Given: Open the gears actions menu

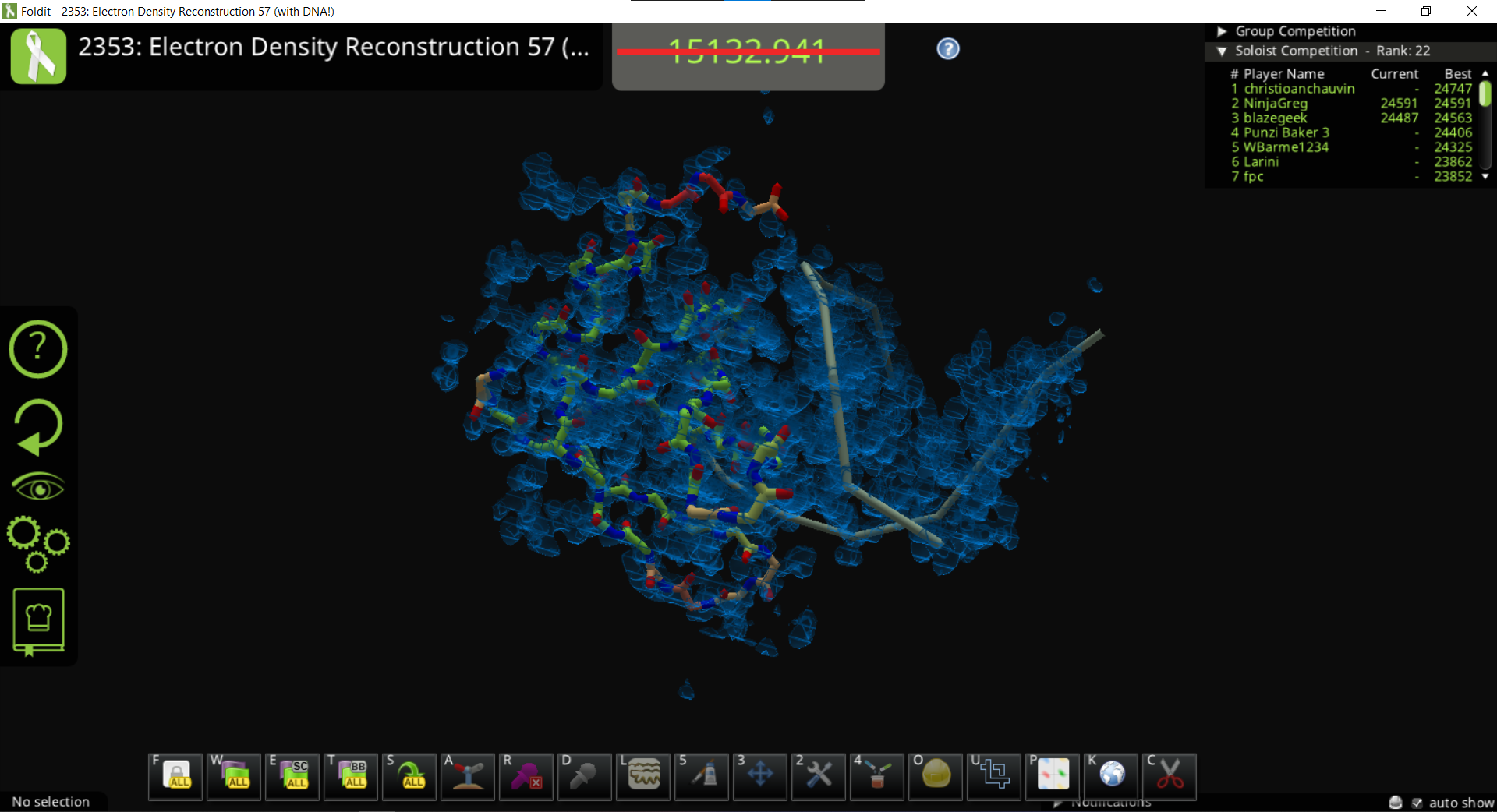Looking at the screenshot, I should (x=38, y=543).
